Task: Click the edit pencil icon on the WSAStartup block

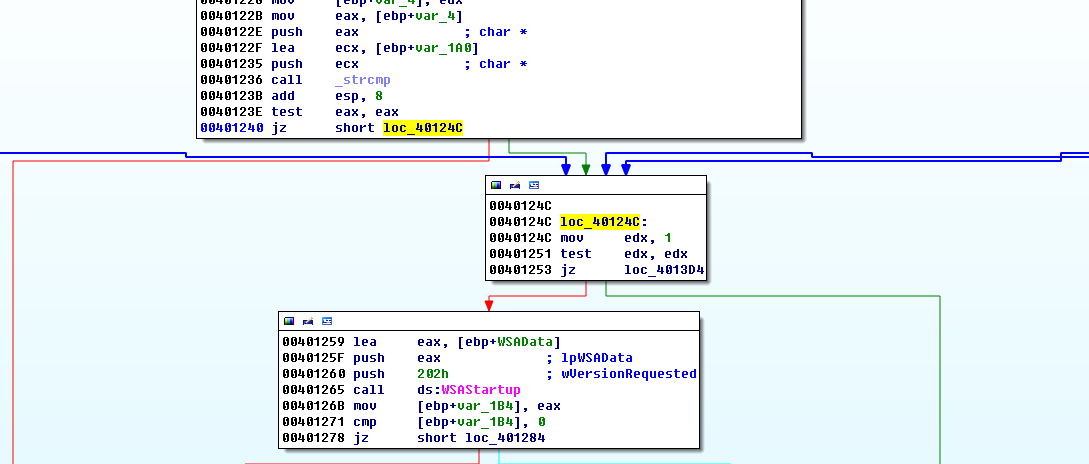Action: tap(307, 321)
